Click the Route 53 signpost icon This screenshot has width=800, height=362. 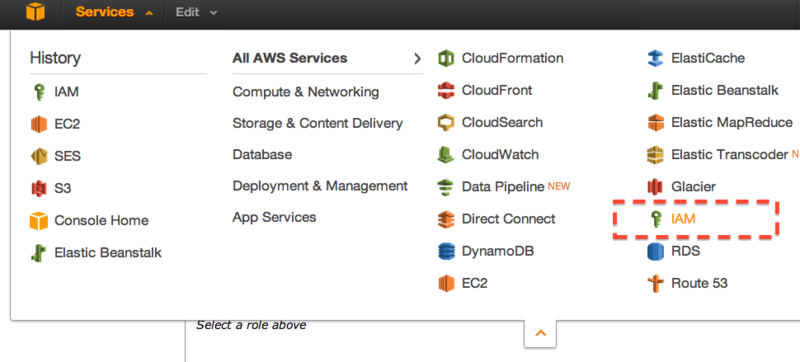pyautogui.click(x=655, y=283)
